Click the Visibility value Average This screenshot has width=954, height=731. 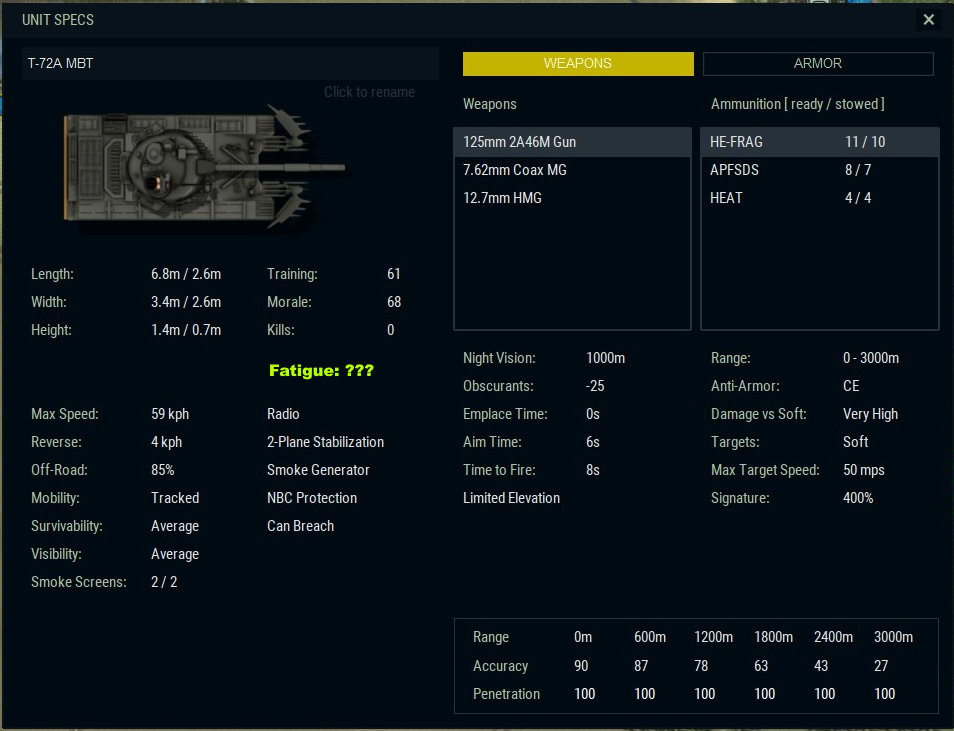(x=175, y=554)
